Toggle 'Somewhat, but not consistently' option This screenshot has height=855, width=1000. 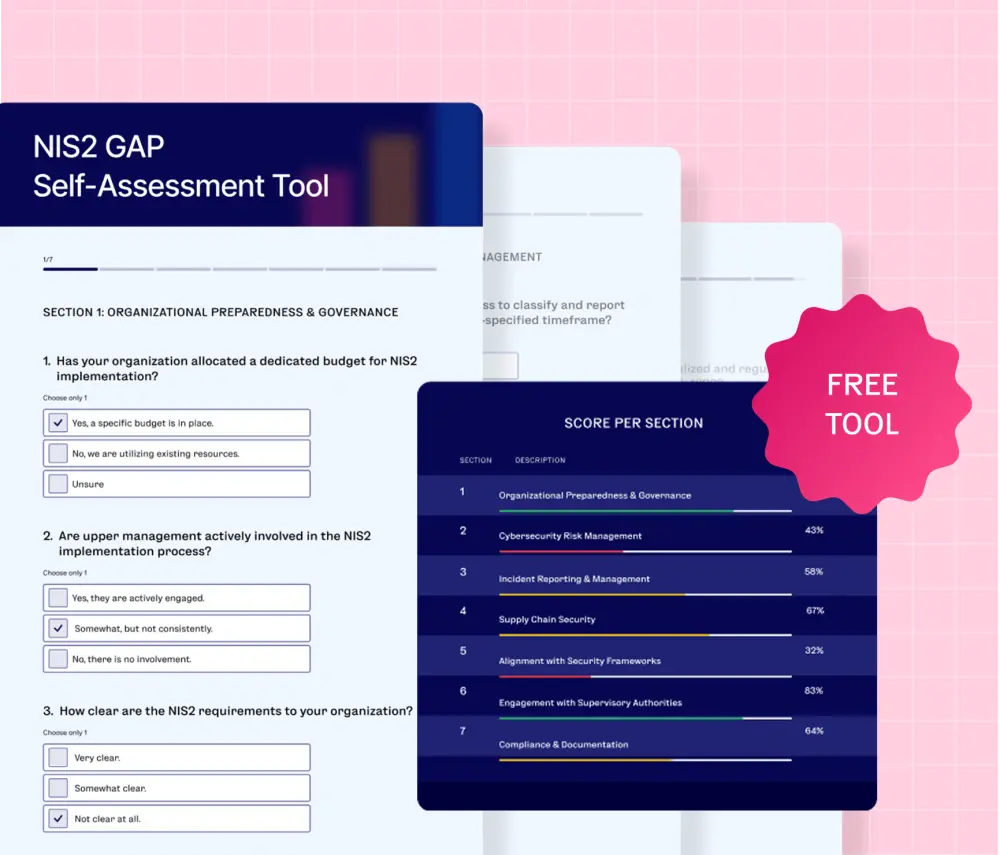tap(58, 628)
